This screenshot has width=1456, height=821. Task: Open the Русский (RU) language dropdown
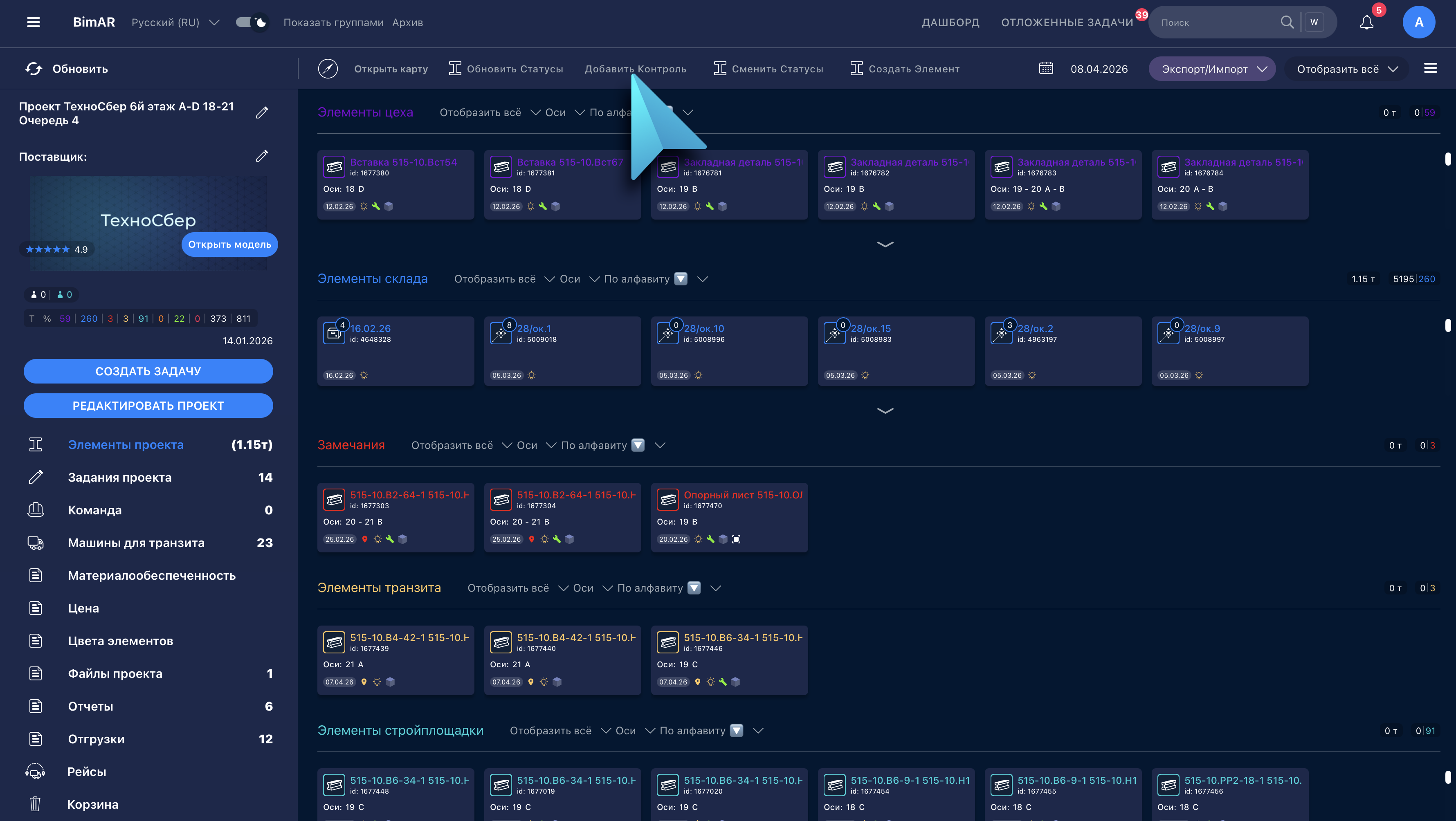coord(175,22)
